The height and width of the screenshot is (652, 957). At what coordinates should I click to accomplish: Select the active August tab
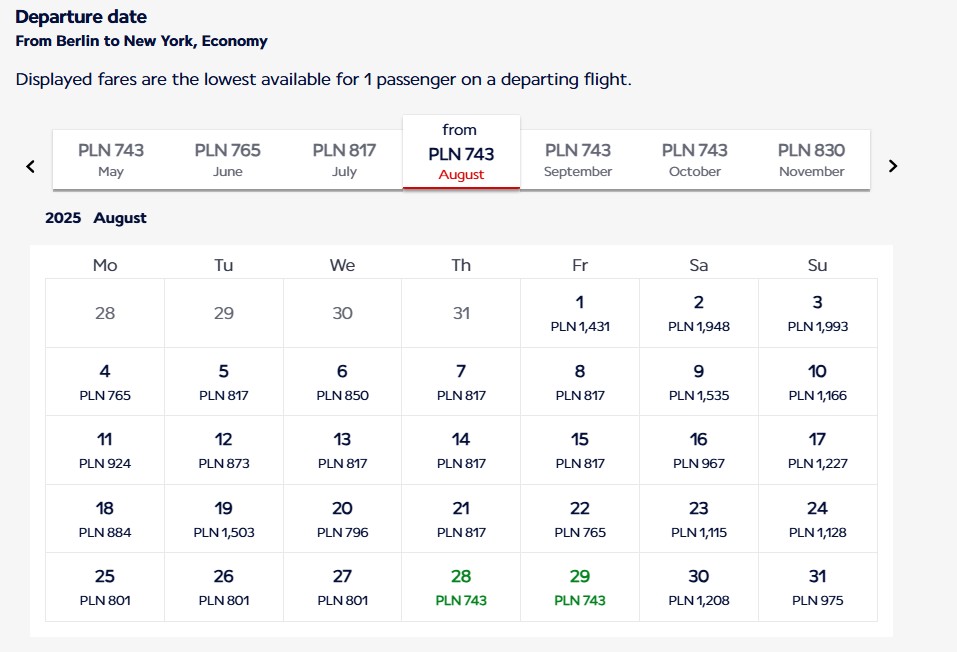[461, 153]
